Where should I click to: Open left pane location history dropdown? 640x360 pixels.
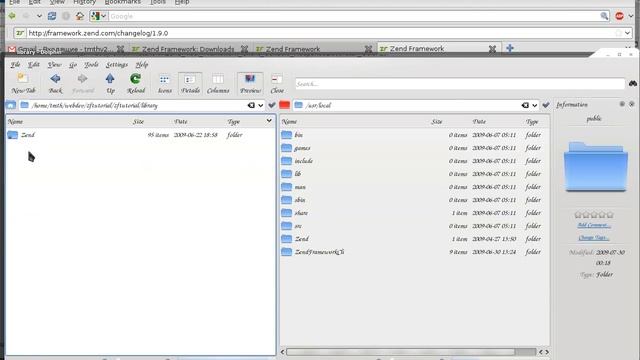coord(260,105)
